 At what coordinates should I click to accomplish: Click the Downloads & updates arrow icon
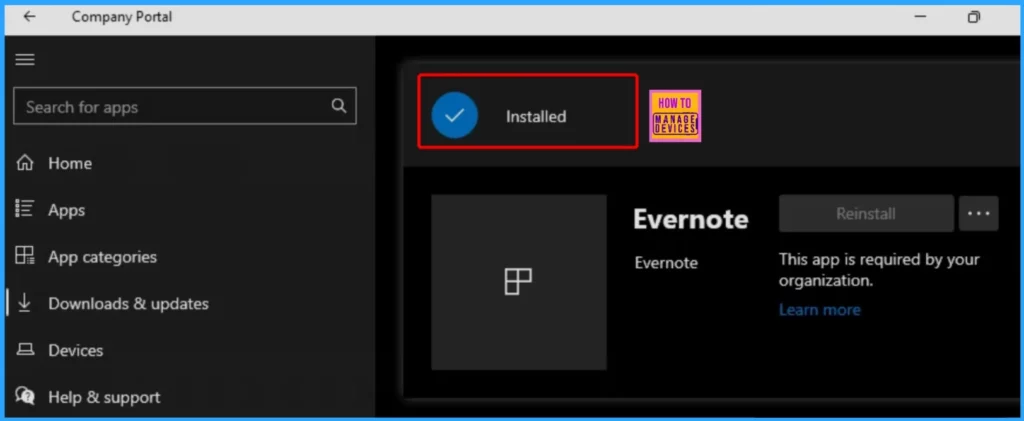25,304
